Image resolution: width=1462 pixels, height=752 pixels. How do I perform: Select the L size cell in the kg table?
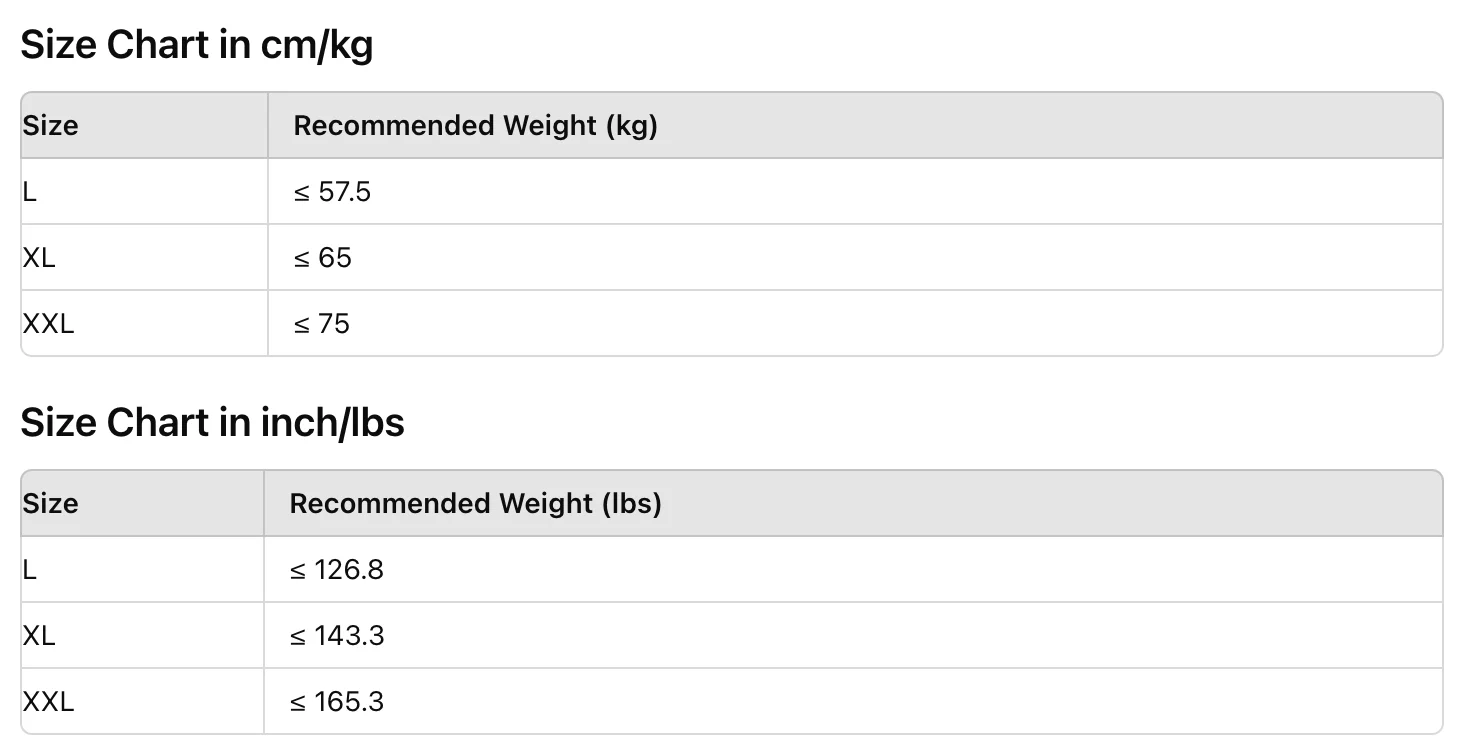[30, 192]
